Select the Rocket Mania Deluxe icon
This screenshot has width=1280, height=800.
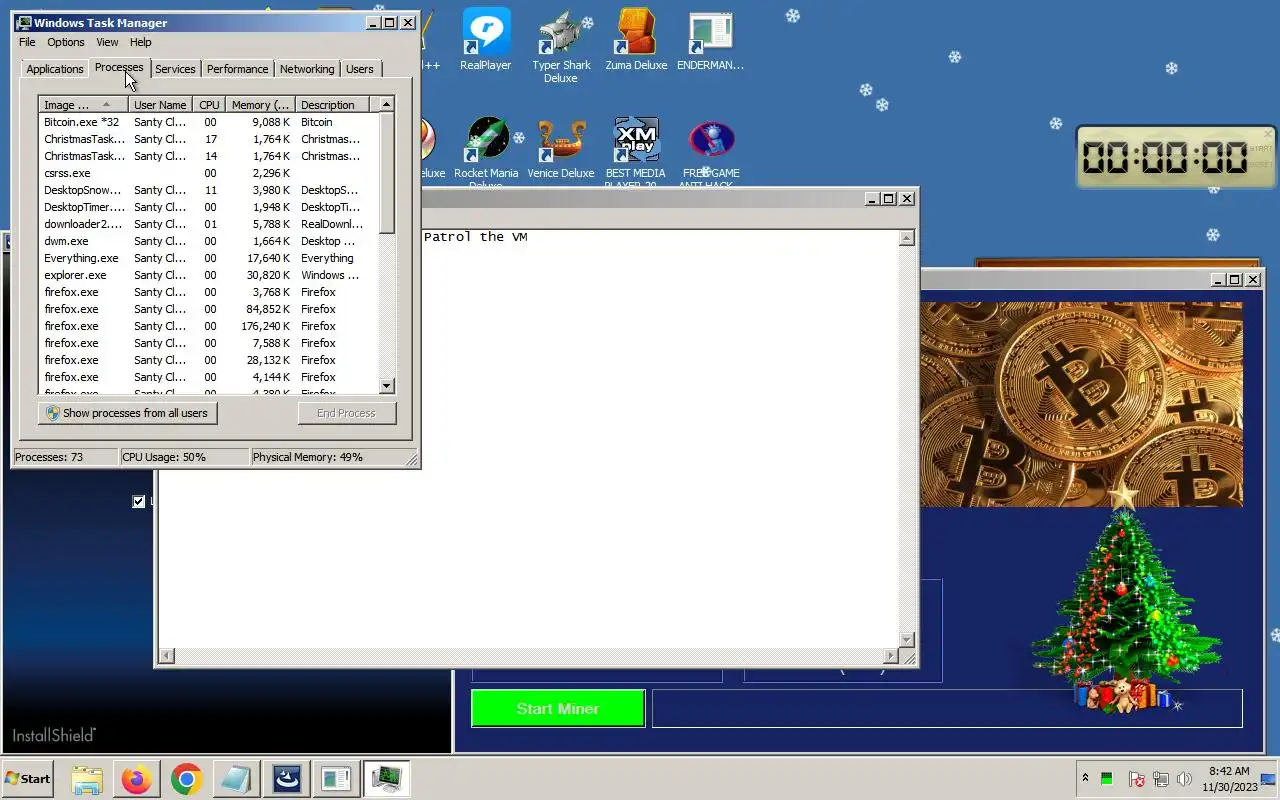point(486,152)
